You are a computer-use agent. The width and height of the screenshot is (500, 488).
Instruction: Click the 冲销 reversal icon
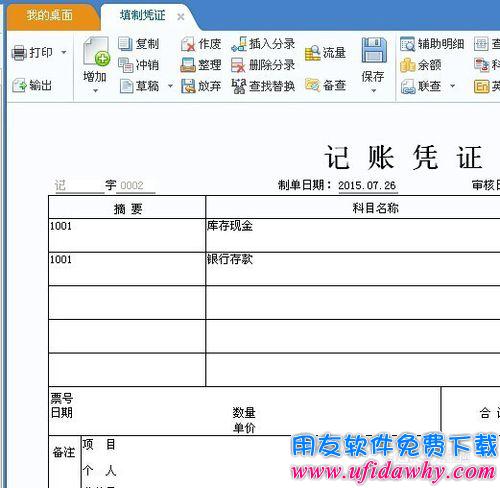coord(126,65)
